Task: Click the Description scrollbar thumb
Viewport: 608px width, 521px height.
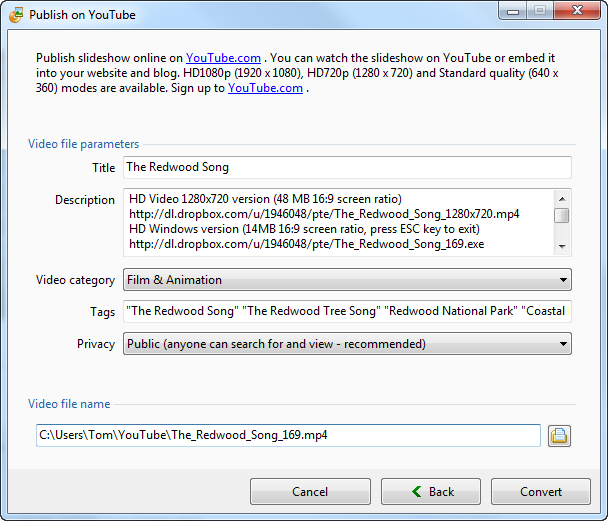Action: coord(562,216)
